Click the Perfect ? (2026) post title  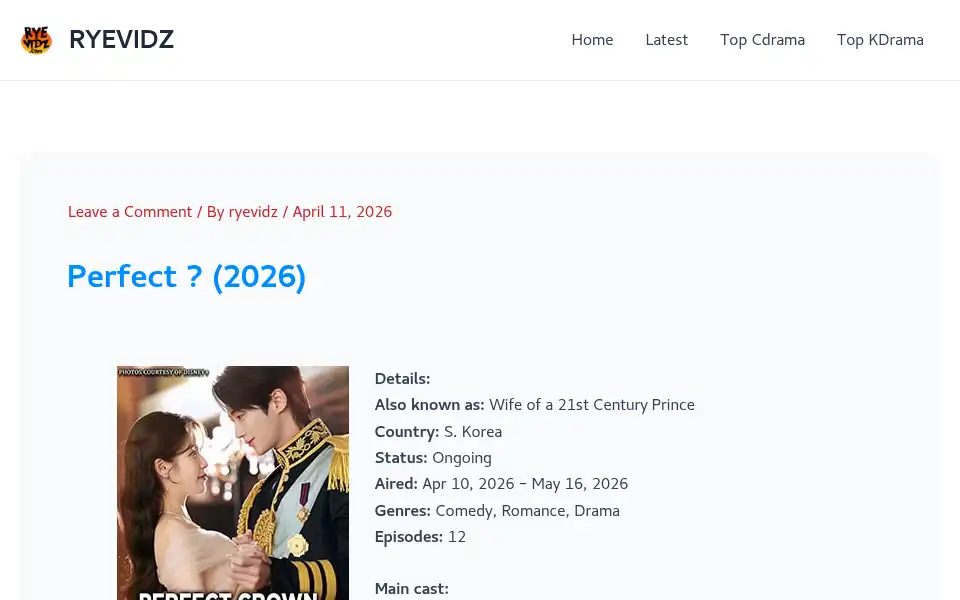click(x=186, y=277)
